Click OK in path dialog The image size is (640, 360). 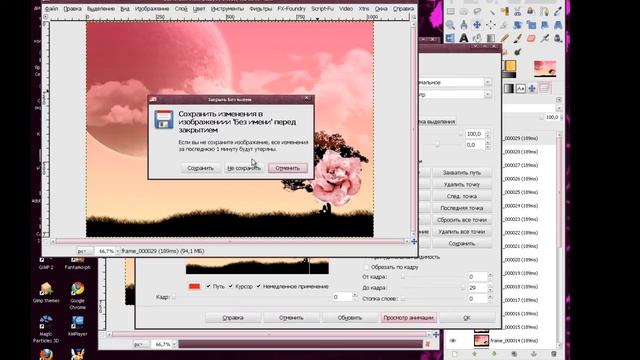[x=467, y=318]
